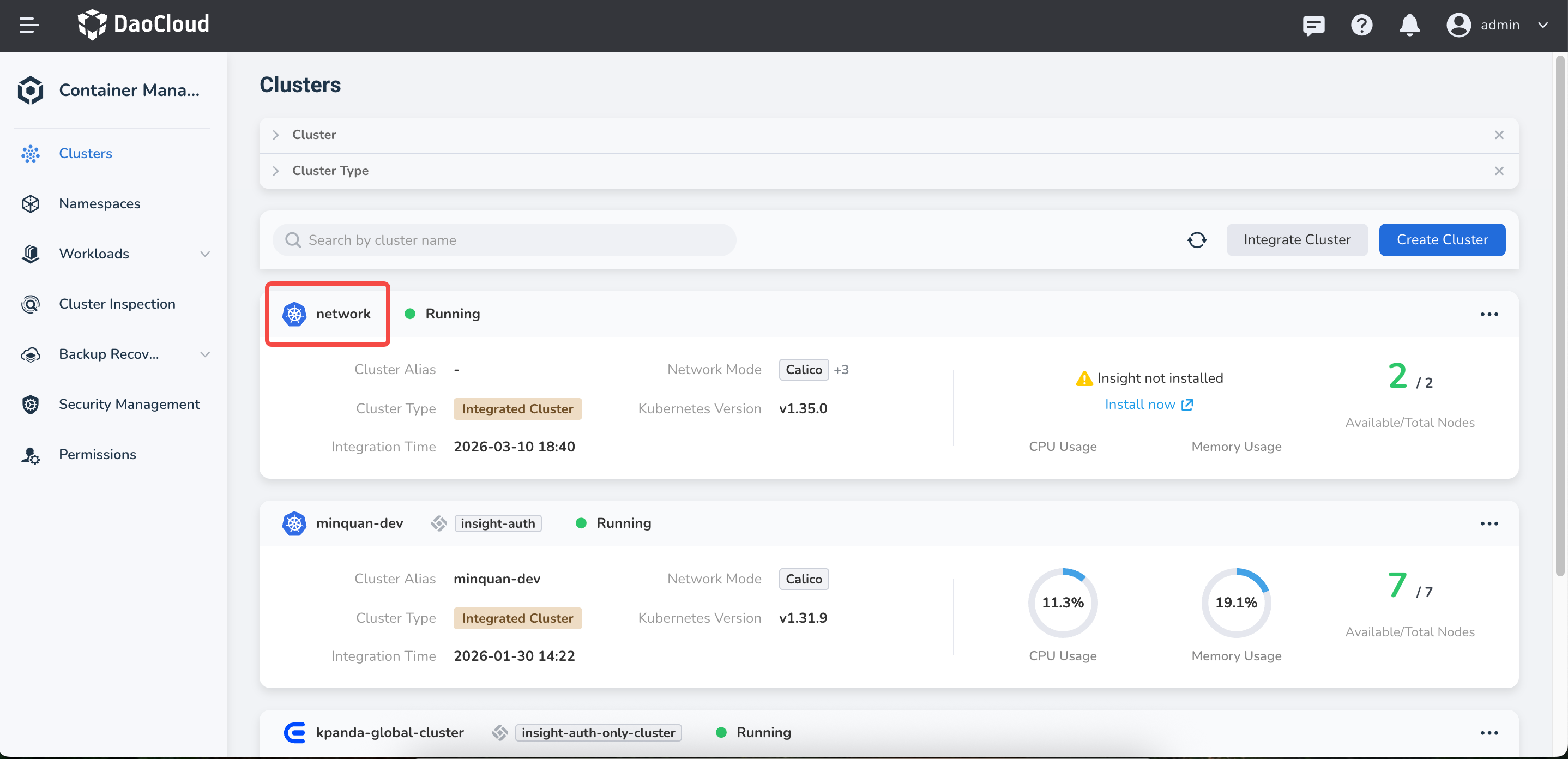Screen dimensions: 1568x759
Task: Expand the Workloads sidebar menu
Action: coord(205,254)
